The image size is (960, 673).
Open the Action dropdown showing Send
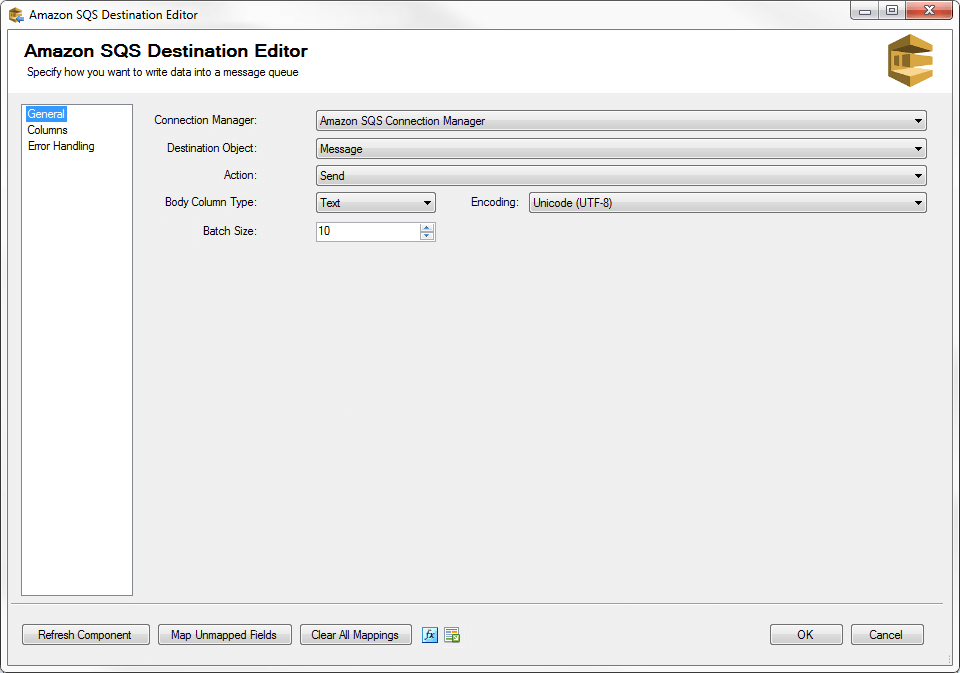919,175
